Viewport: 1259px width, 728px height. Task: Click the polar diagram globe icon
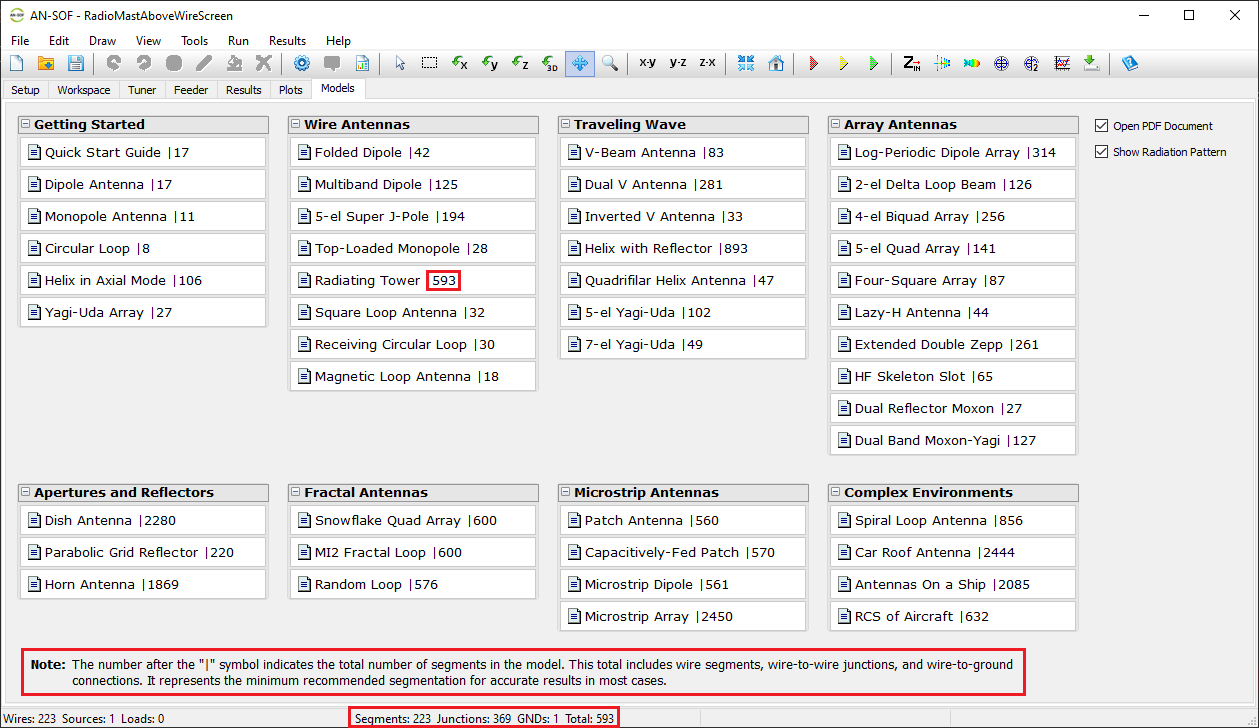coord(1002,63)
